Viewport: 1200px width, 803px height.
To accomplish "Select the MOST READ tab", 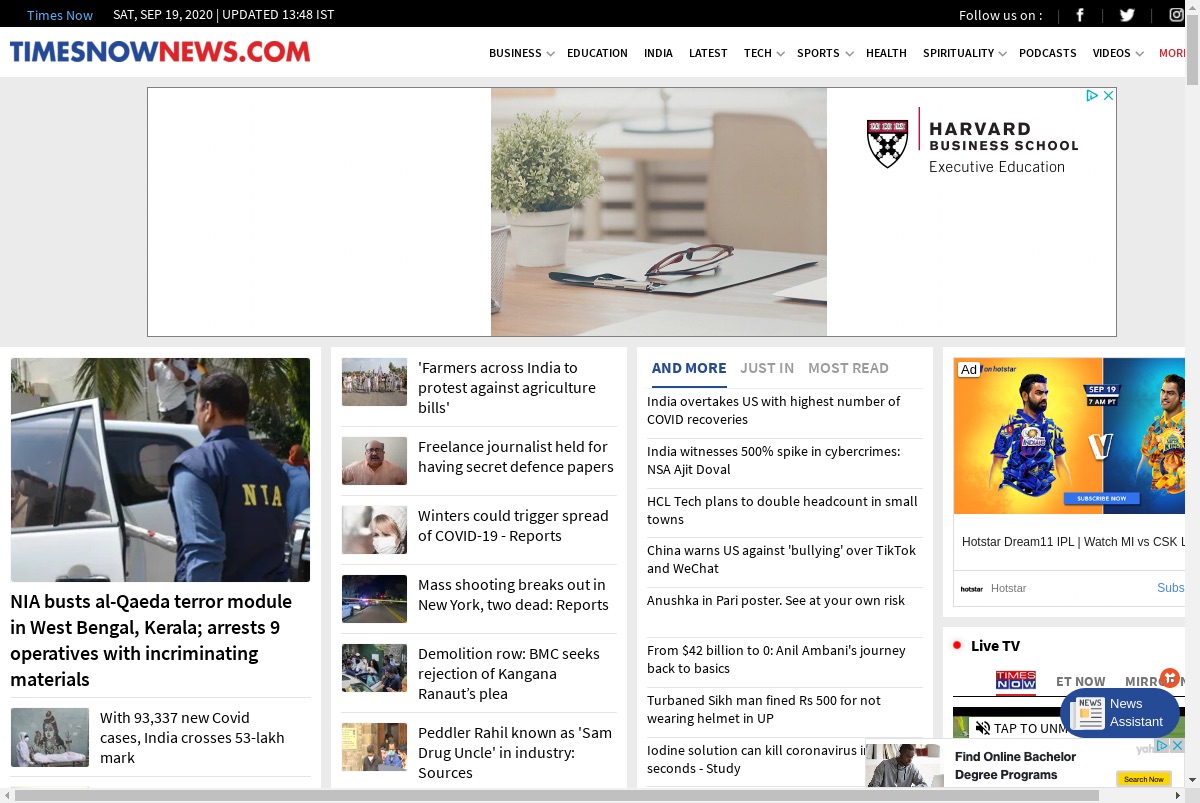I will pos(848,368).
